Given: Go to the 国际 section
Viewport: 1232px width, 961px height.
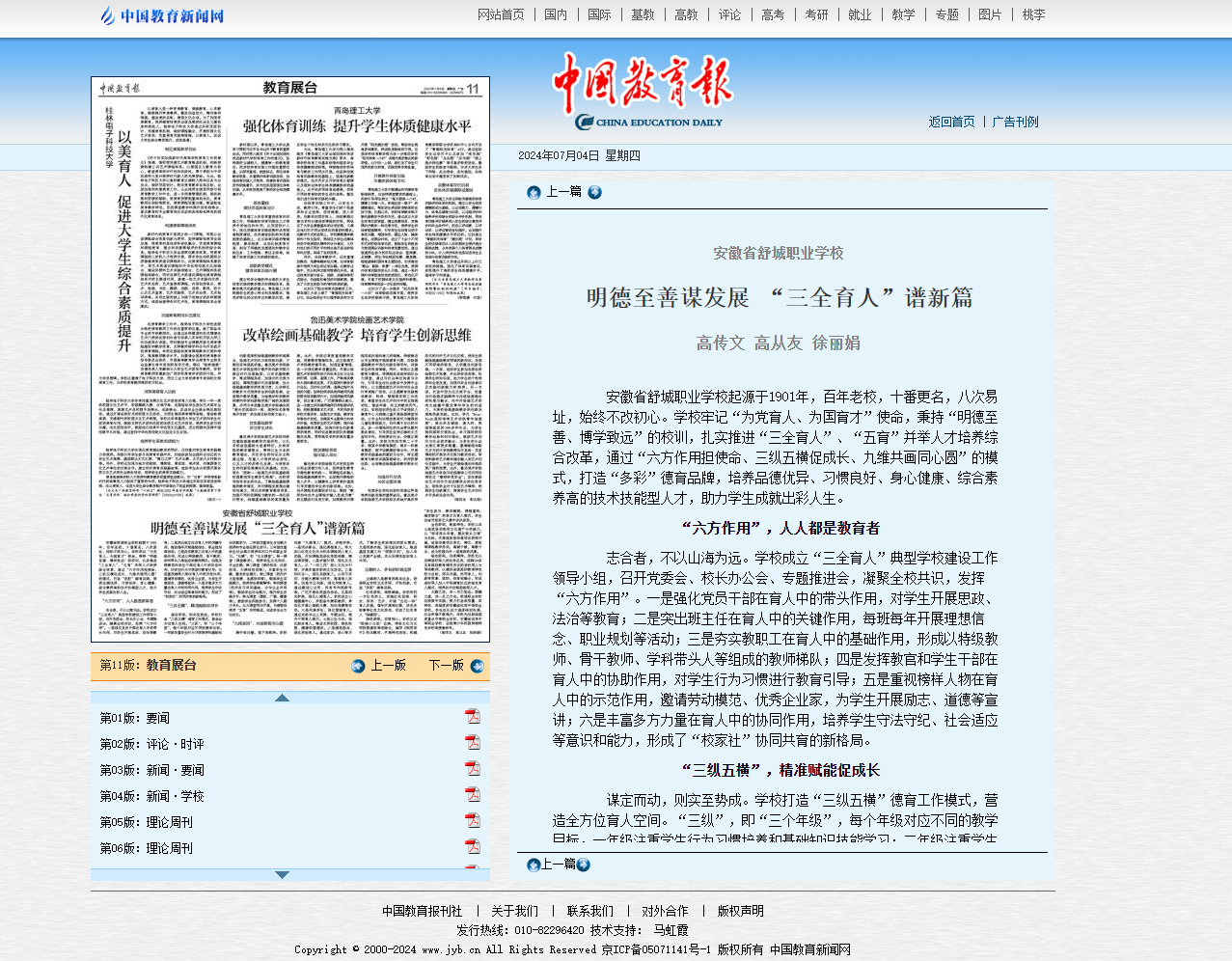Looking at the screenshot, I should coord(599,14).
